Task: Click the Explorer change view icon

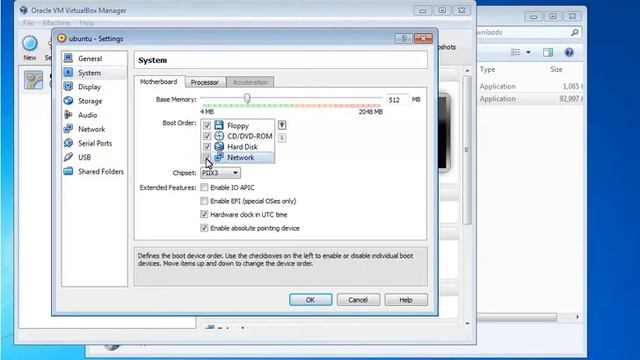Action: coord(516,52)
